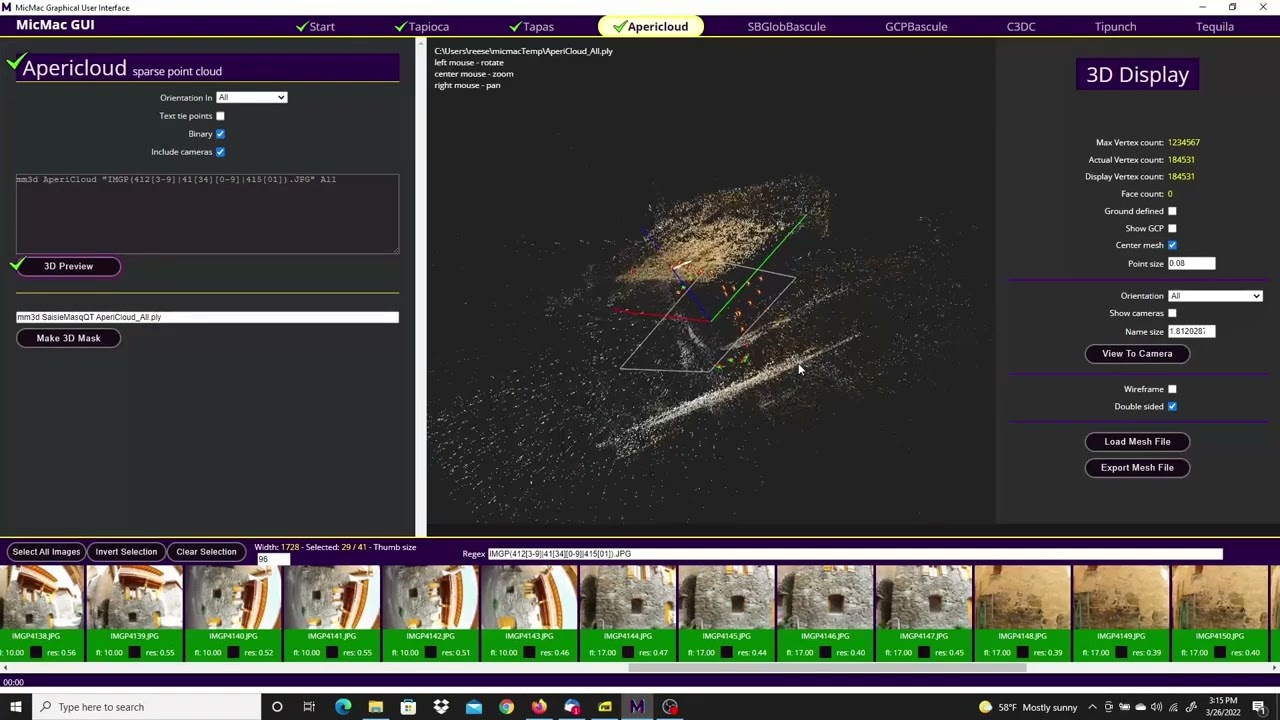Click the black square under IMGP4144.JPG
Screen dimensions: 1280x720
click(x=628, y=653)
